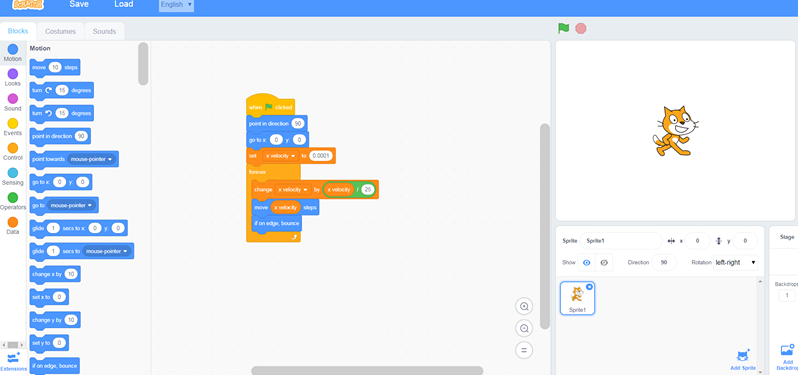Stop the project with red stop icon
This screenshot has height=375, width=798.
(581, 28)
